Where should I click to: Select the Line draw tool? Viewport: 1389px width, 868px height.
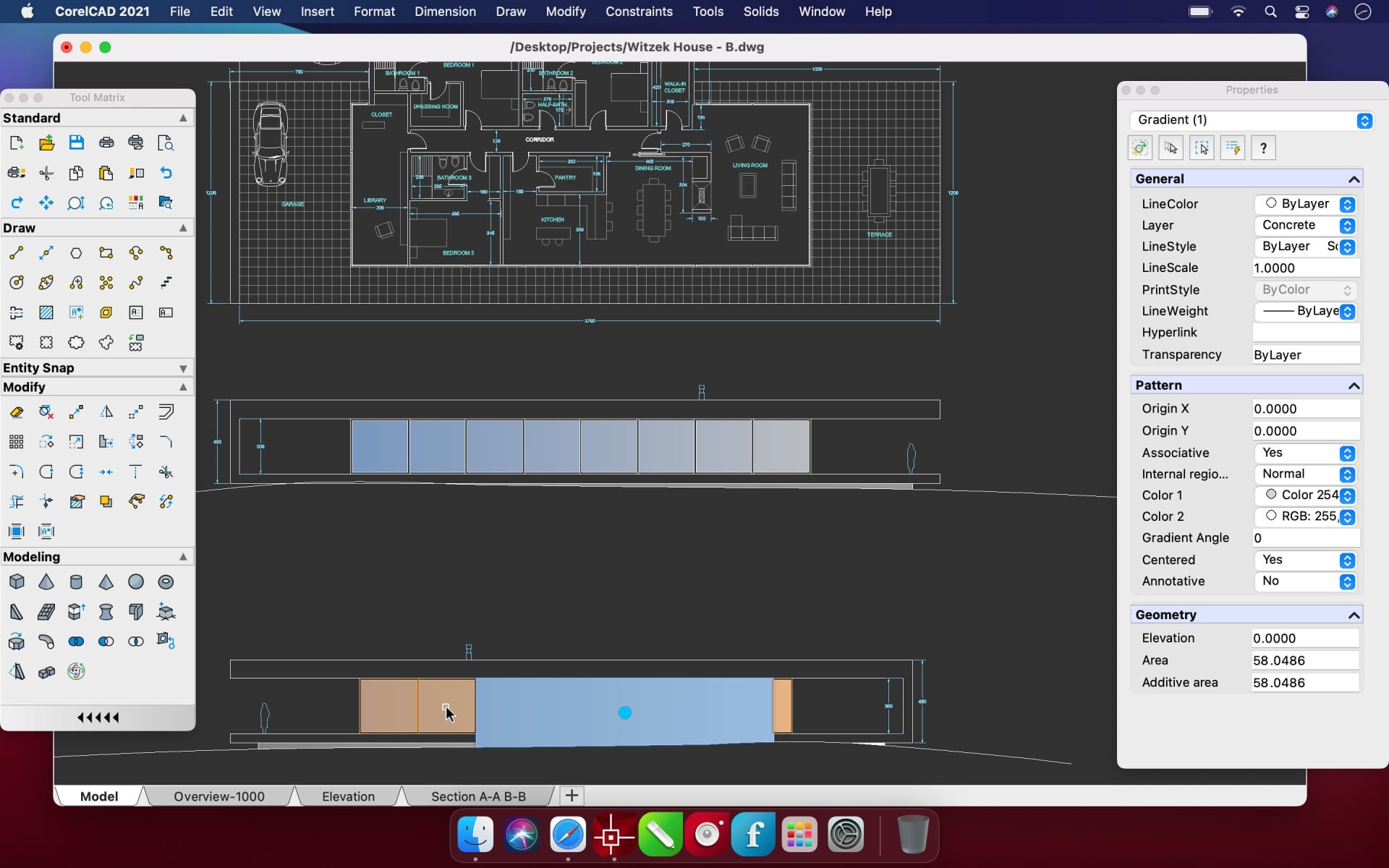17,253
